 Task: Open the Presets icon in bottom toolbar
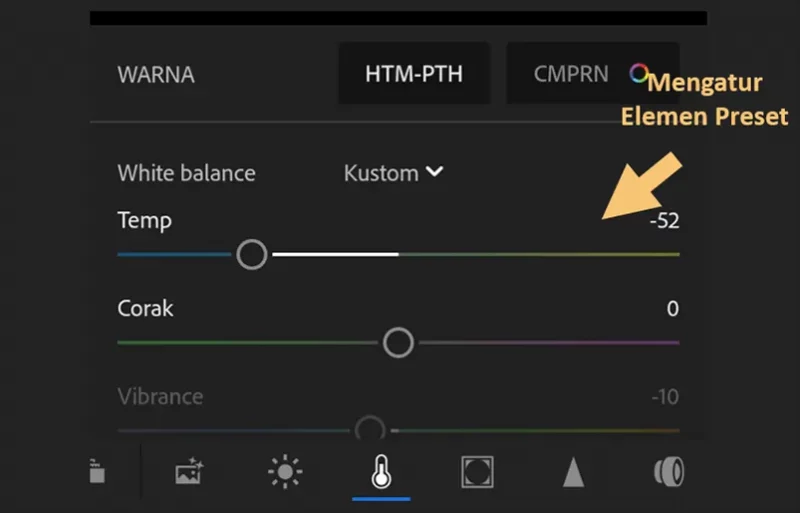pos(97,471)
